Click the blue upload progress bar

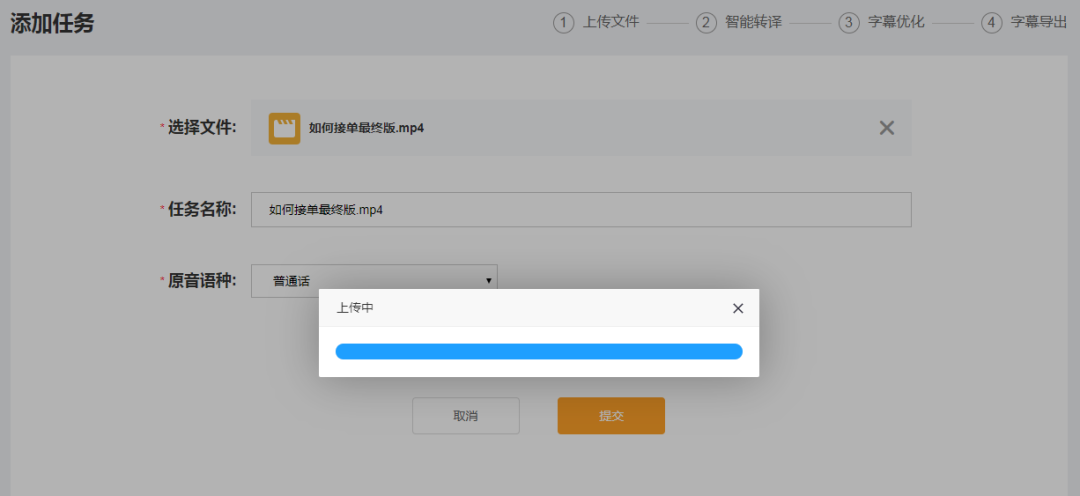tap(538, 351)
